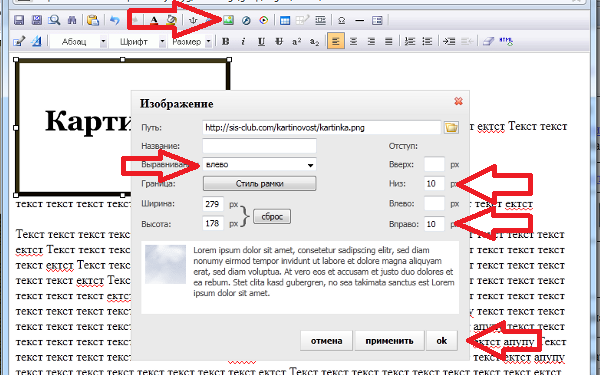The height and width of the screenshot is (375, 600).
Task: Click the edit-properties pencil icon
Action: [x=19, y=41]
